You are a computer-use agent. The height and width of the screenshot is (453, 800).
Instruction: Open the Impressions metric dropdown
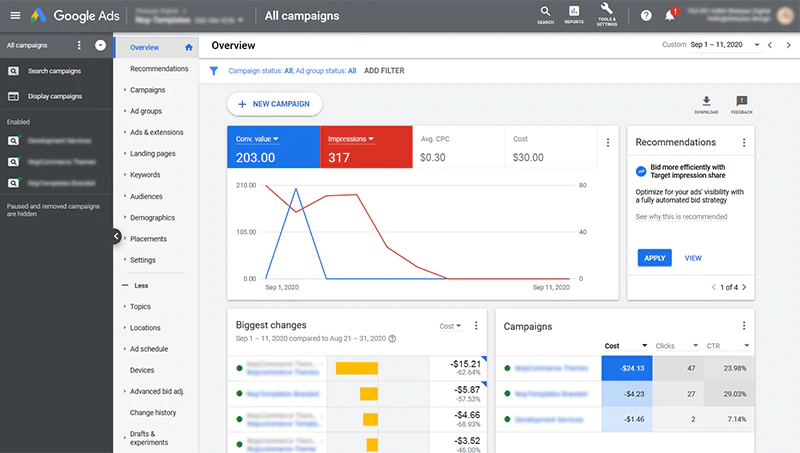point(351,139)
